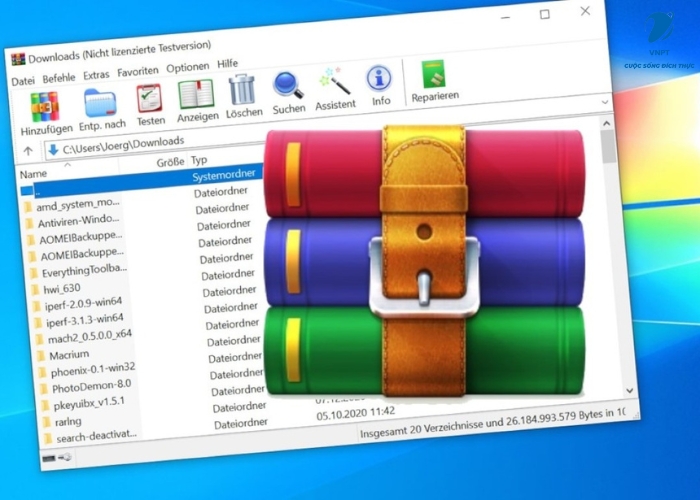Screen dimensions: 700x500
Task: Click the Anzeigen open book icon
Action: pos(196,94)
